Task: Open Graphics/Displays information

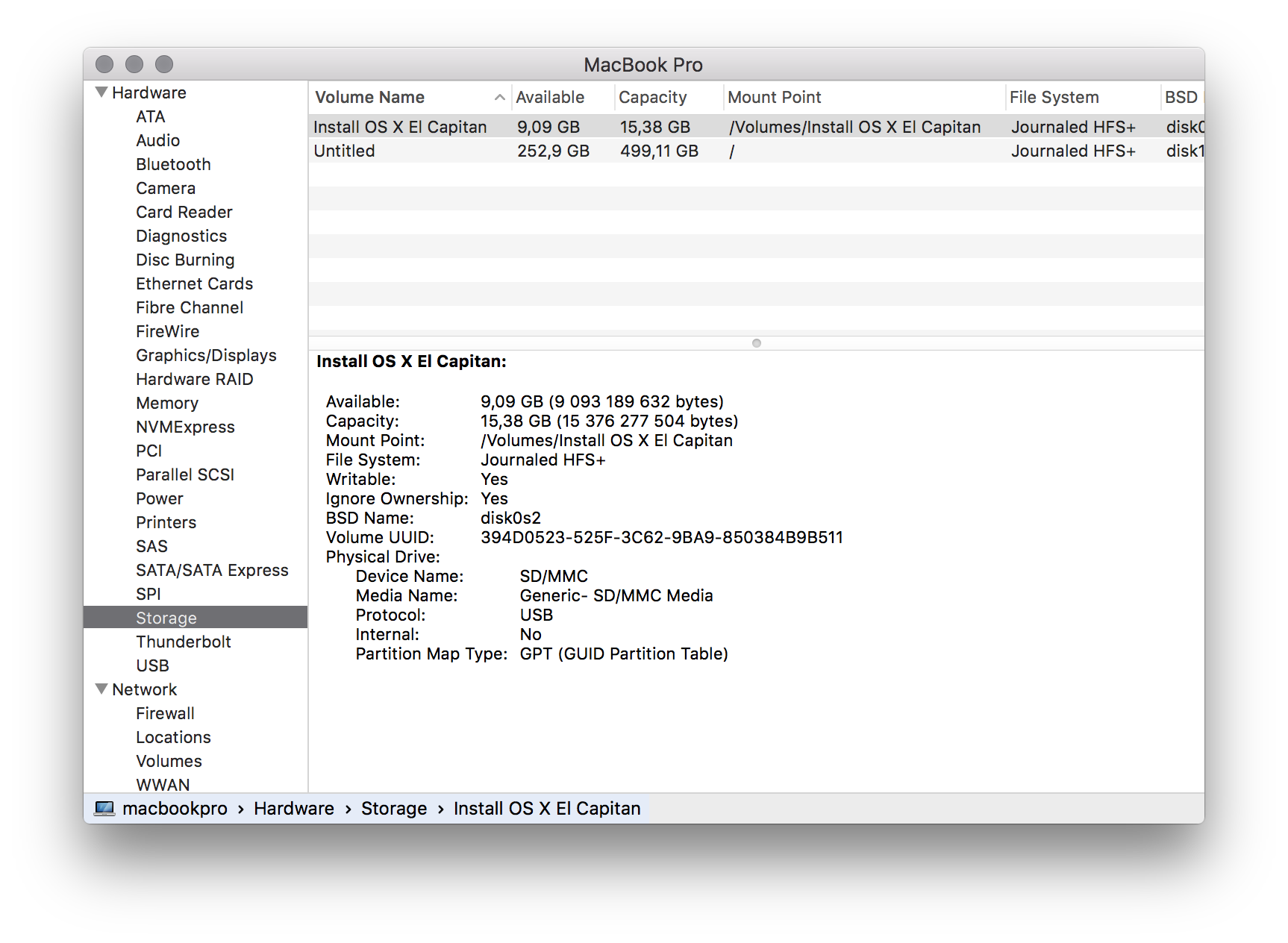Action: point(206,355)
